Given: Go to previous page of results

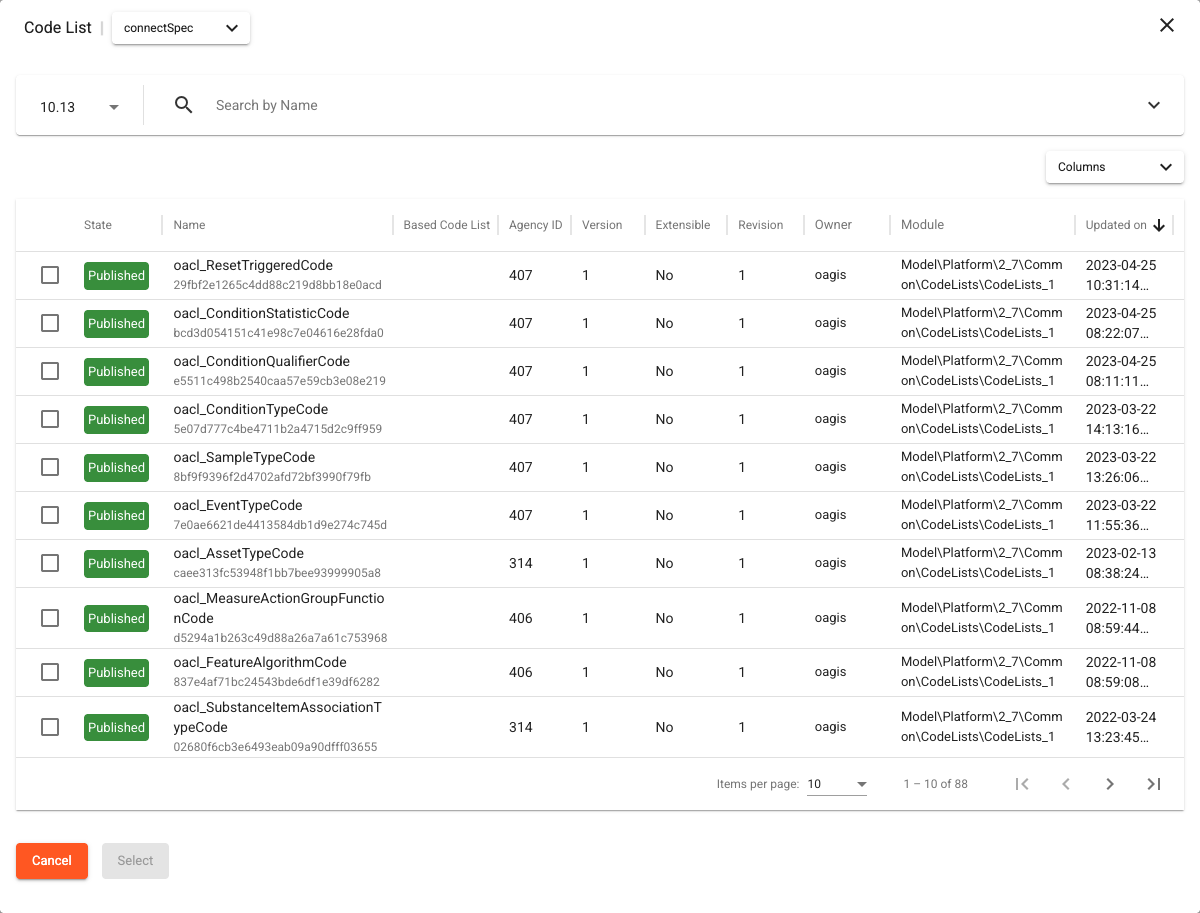Looking at the screenshot, I should [1066, 784].
